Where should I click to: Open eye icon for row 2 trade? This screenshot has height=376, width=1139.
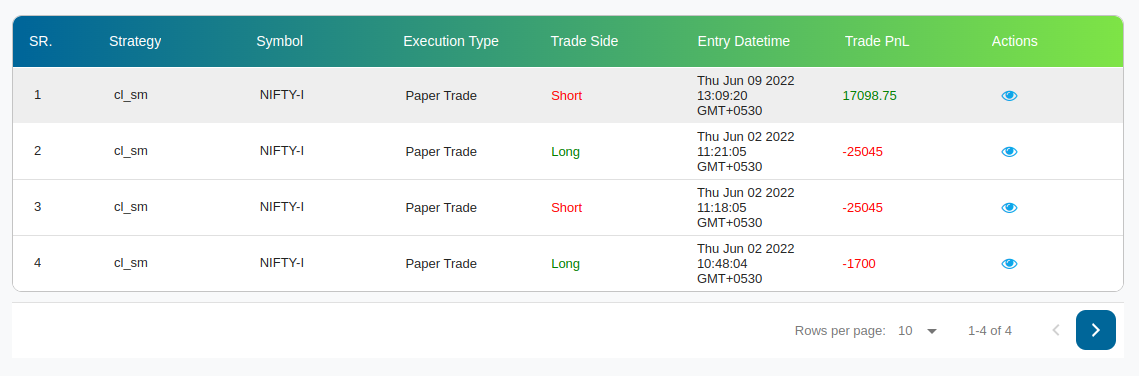pyautogui.click(x=1009, y=152)
